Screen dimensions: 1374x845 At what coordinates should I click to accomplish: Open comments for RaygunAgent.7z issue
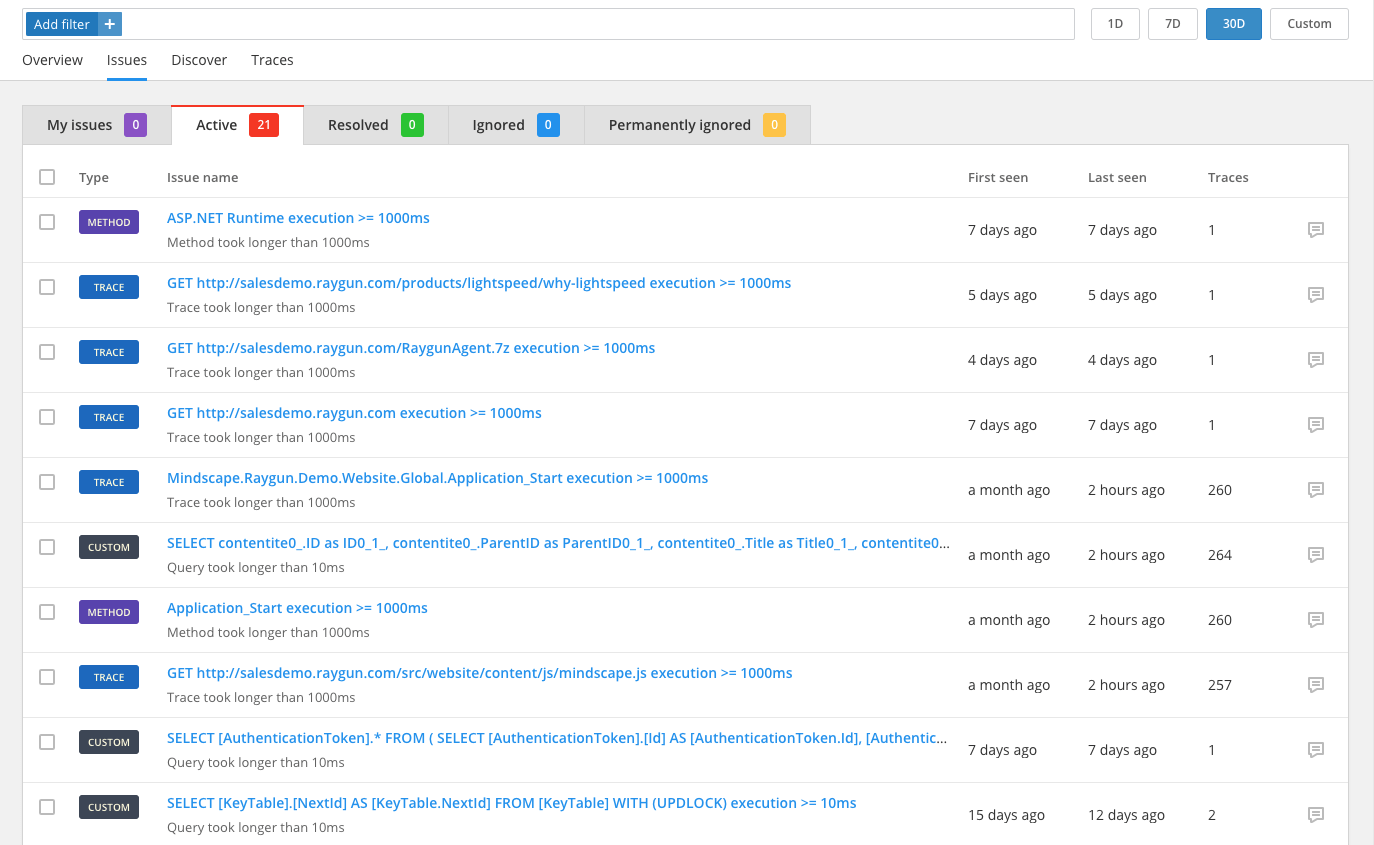(1316, 360)
